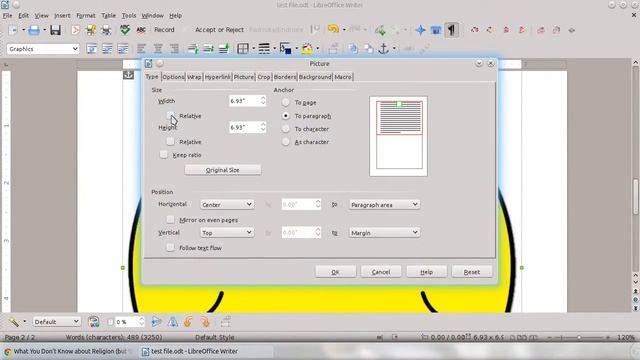Switch to the Wrap tab
640x360 pixels.
pyautogui.click(x=194, y=77)
